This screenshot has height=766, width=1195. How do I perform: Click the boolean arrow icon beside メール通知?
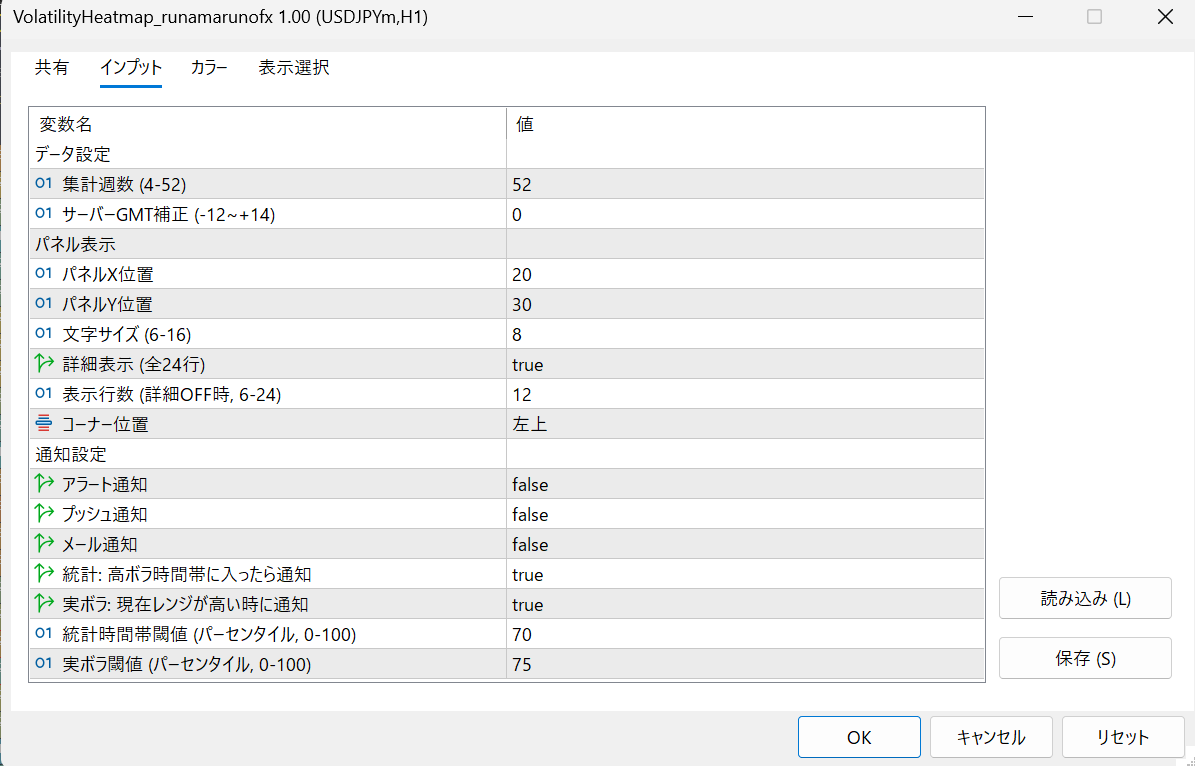43,544
